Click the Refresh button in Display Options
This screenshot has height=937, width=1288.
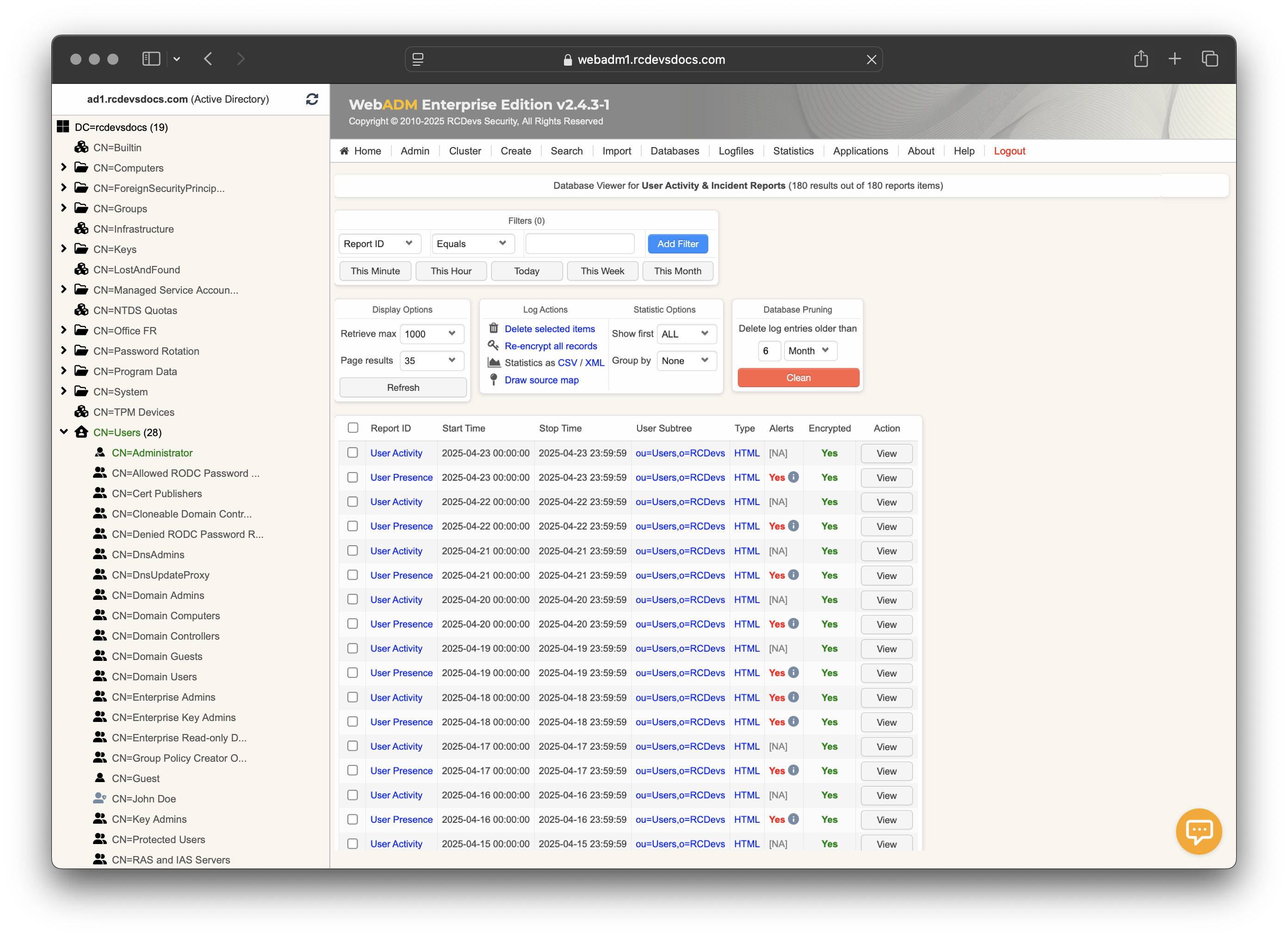pos(402,387)
